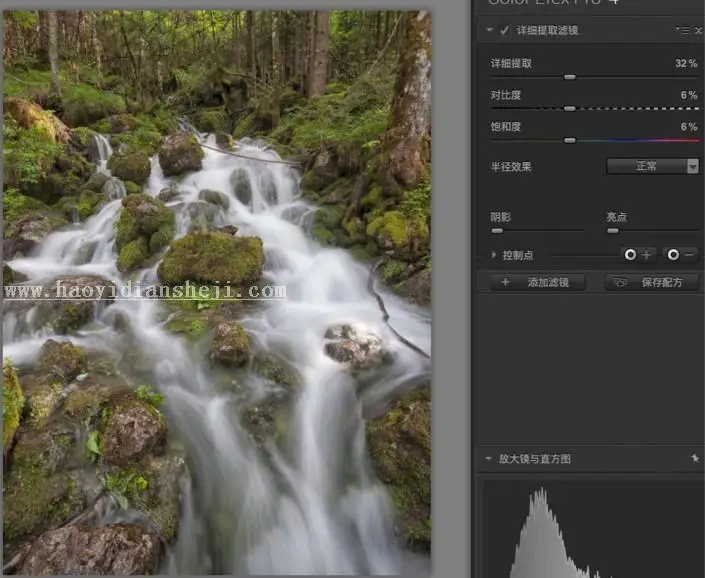Click the plus icon on 添加滤镜

[505, 282]
